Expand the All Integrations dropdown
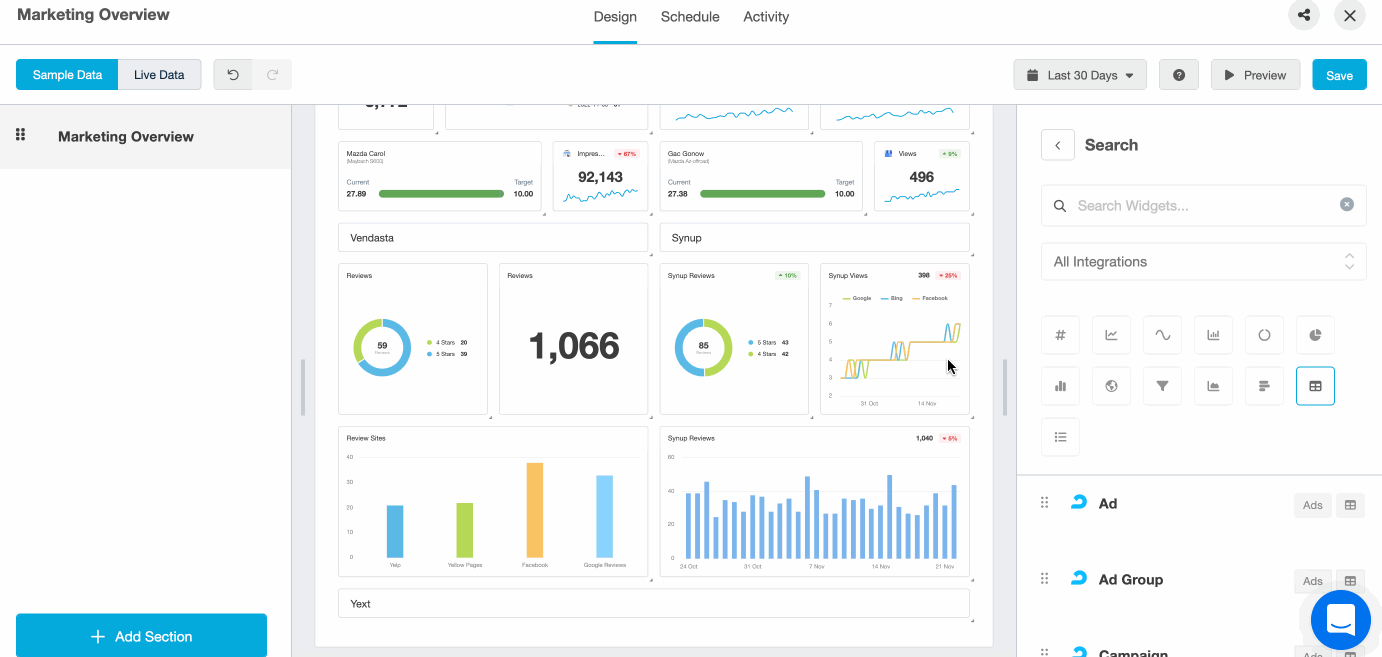1382x657 pixels. click(x=1203, y=261)
